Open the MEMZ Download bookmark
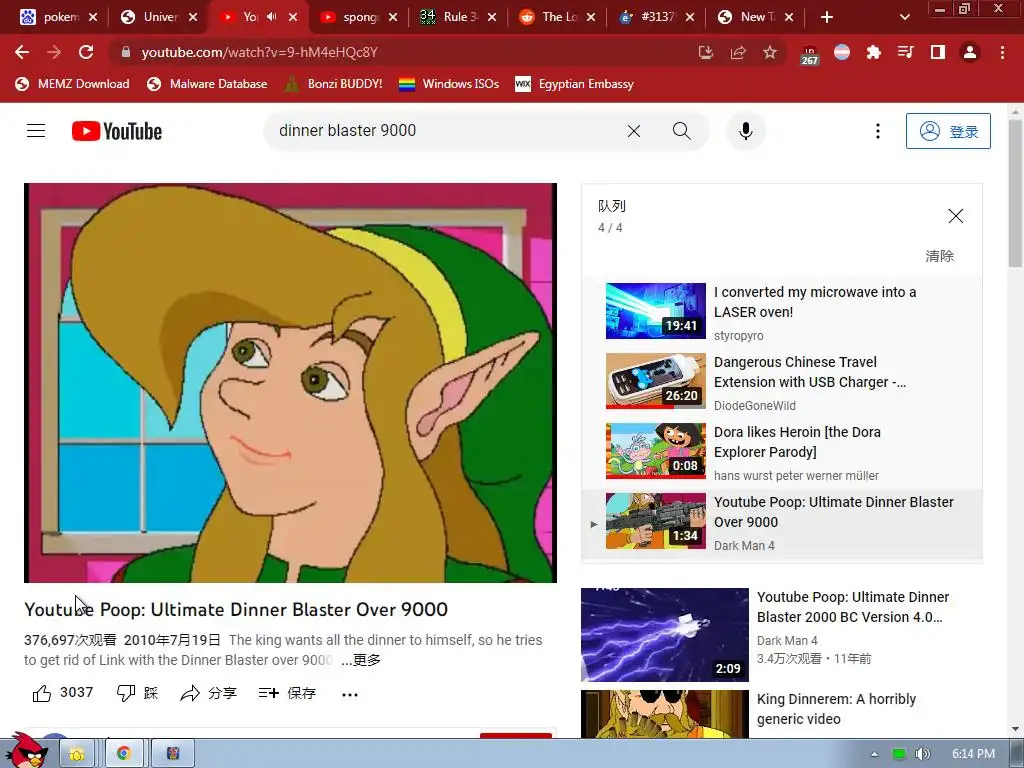Screen dimensions: 1024x768 pyautogui.click(x=72, y=84)
